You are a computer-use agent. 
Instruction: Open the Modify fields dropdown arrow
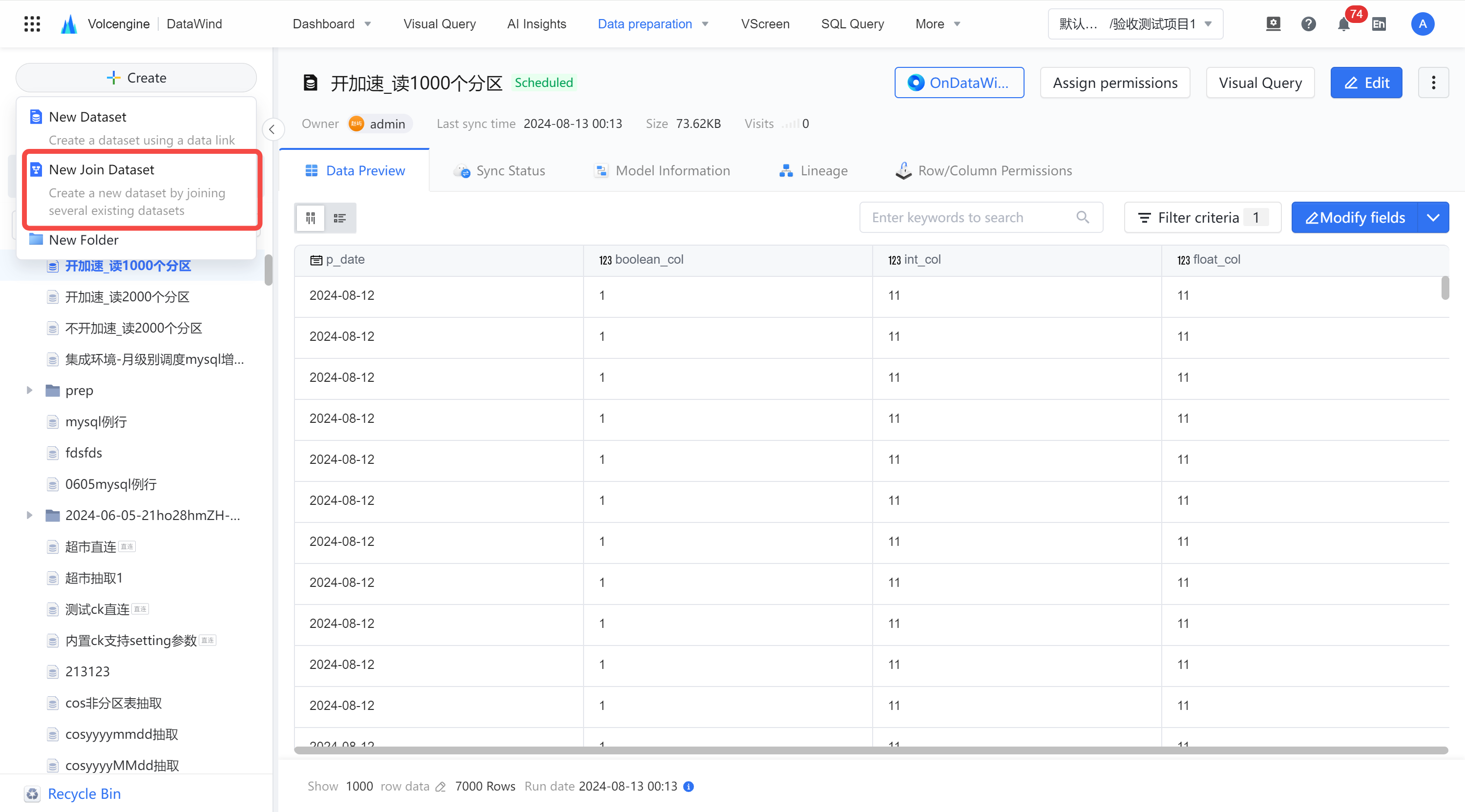(x=1433, y=217)
